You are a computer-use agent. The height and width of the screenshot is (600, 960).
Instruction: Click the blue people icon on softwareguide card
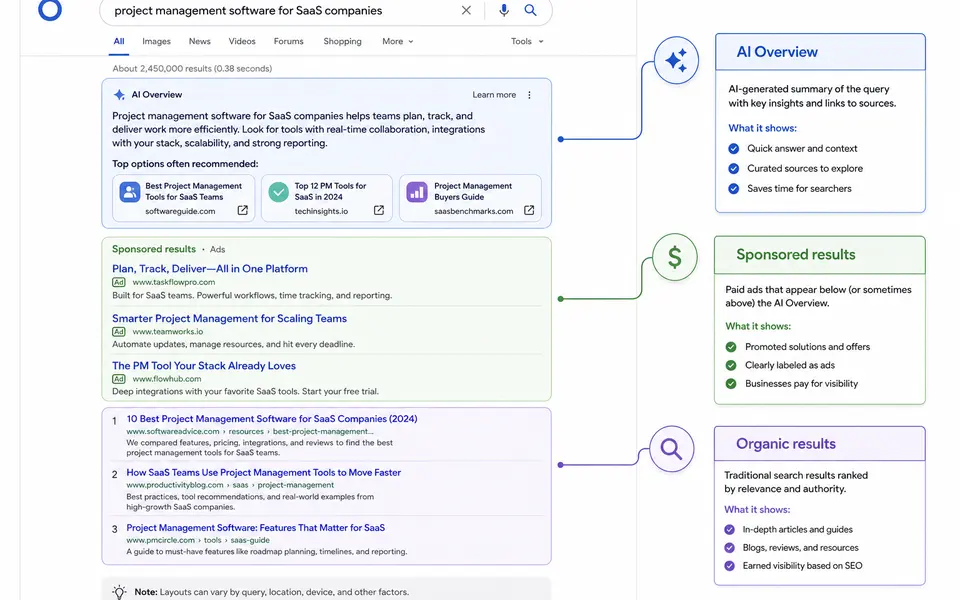click(130, 192)
